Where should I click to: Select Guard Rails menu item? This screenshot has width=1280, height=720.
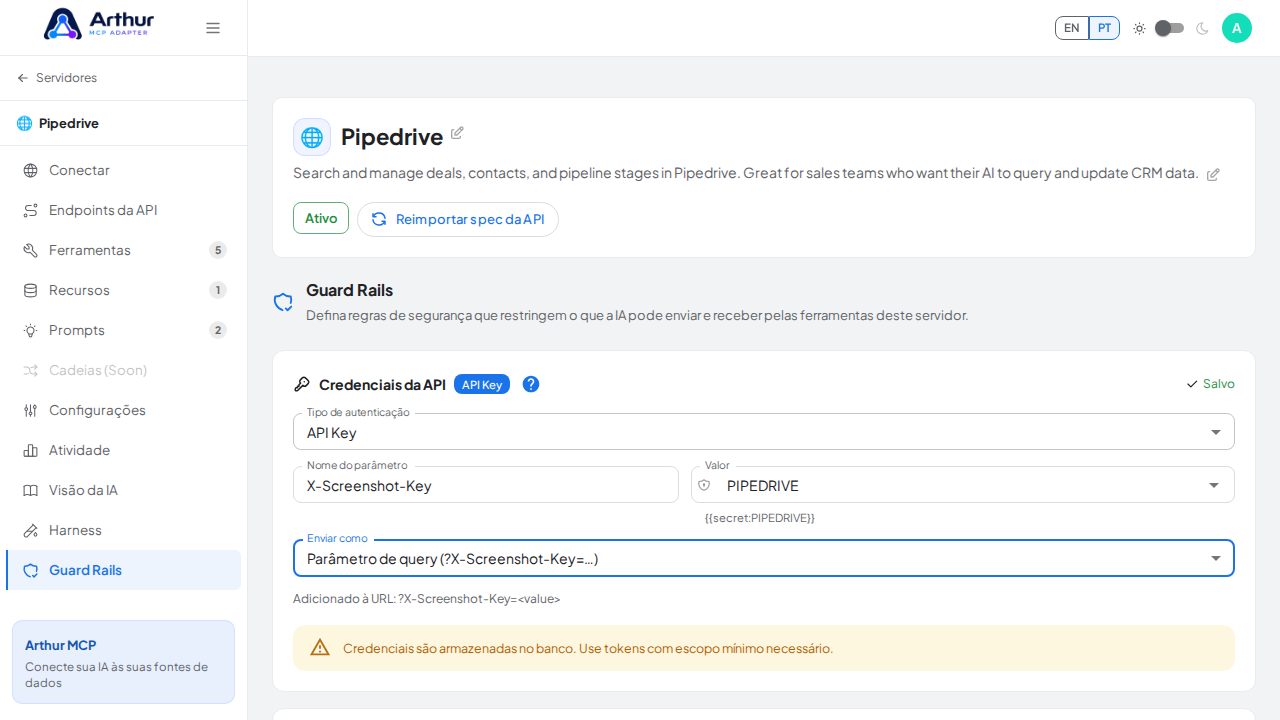click(x=123, y=570)
